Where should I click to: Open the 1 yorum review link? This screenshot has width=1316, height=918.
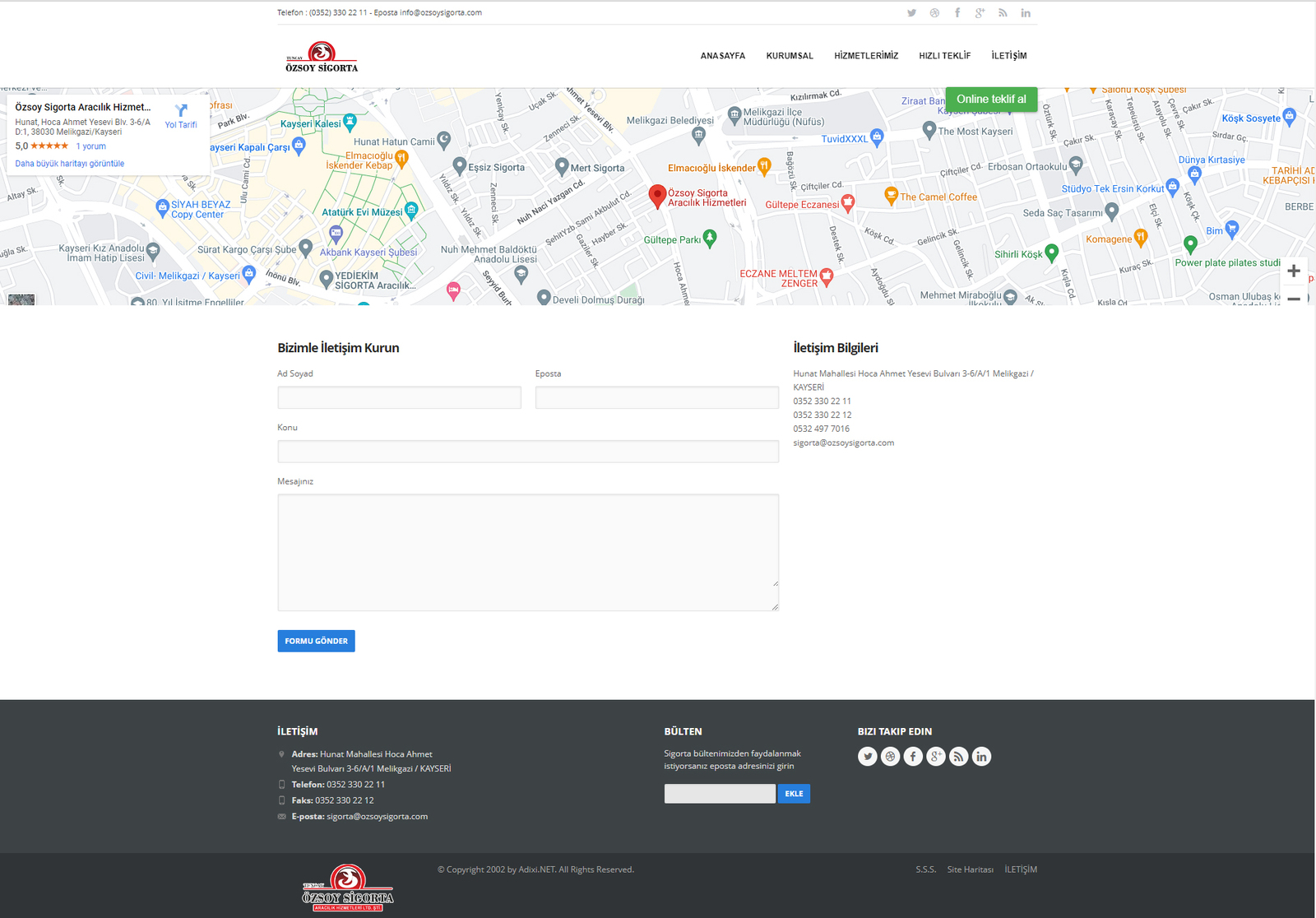coord(91,146)
